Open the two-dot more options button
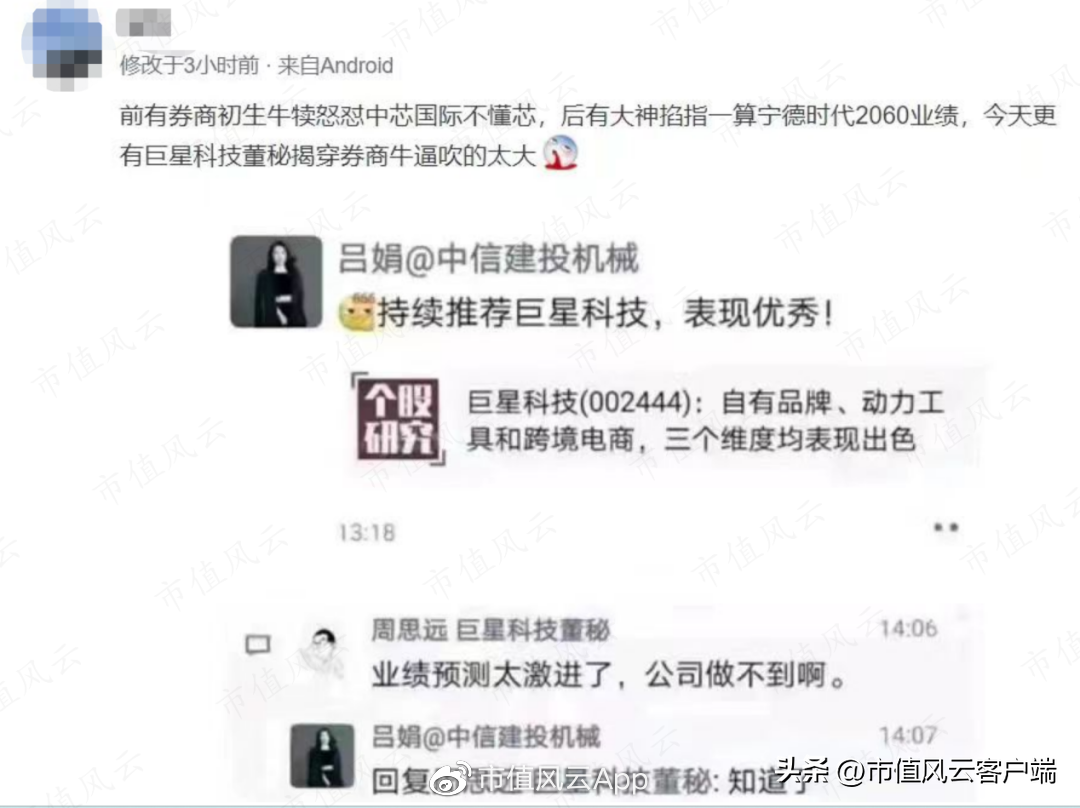Image resolution: width=1080 pixels, height=808 pixels. [x=946, y=528]
